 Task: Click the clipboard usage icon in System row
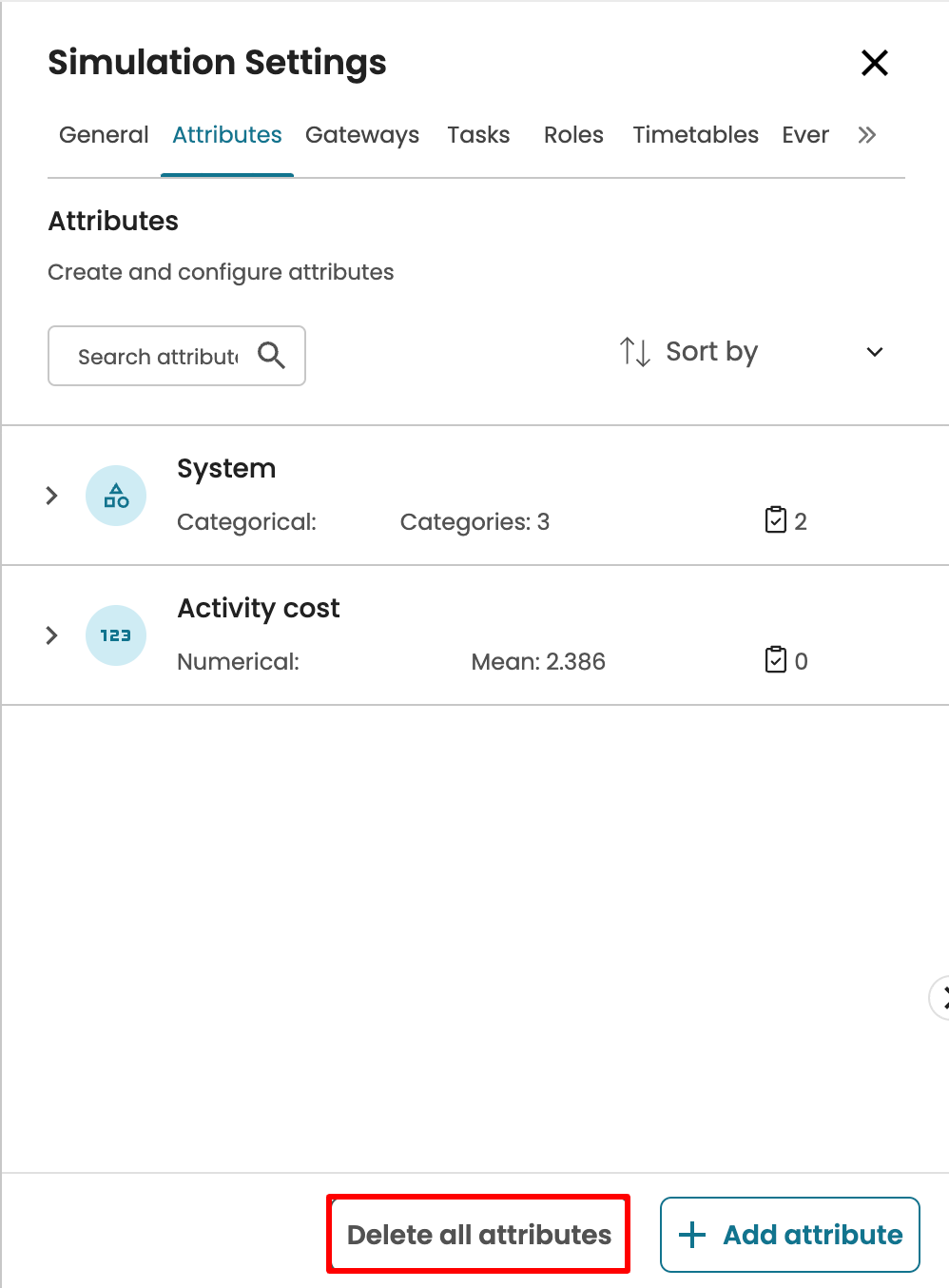776,520
